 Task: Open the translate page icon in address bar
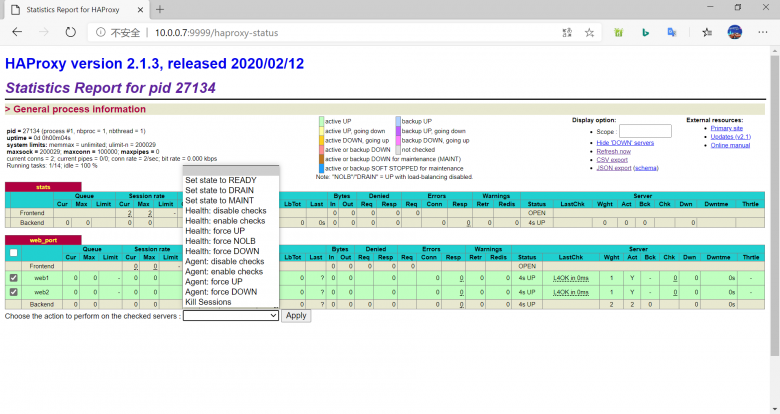coord(567,32)
